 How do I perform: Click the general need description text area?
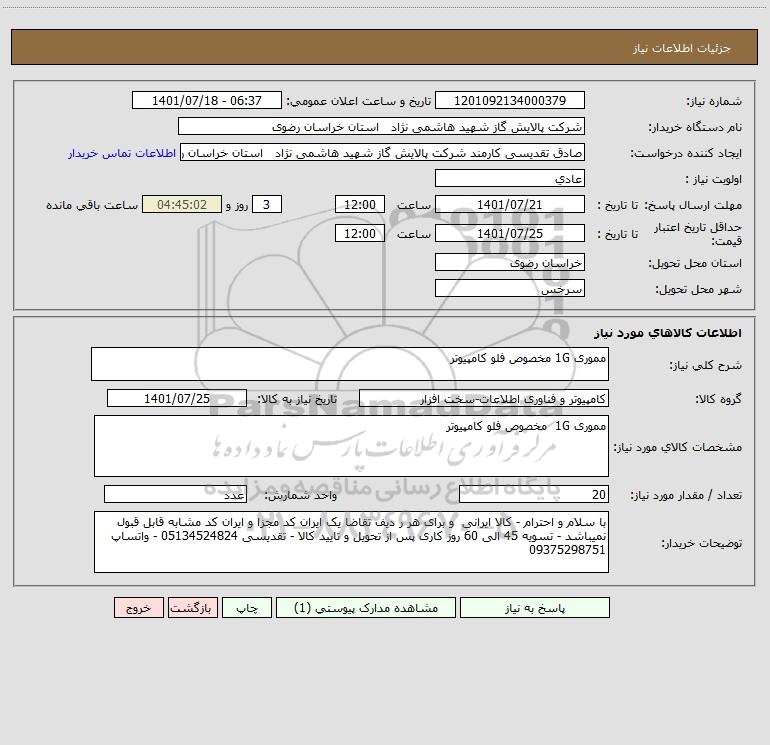coord(350,364)
